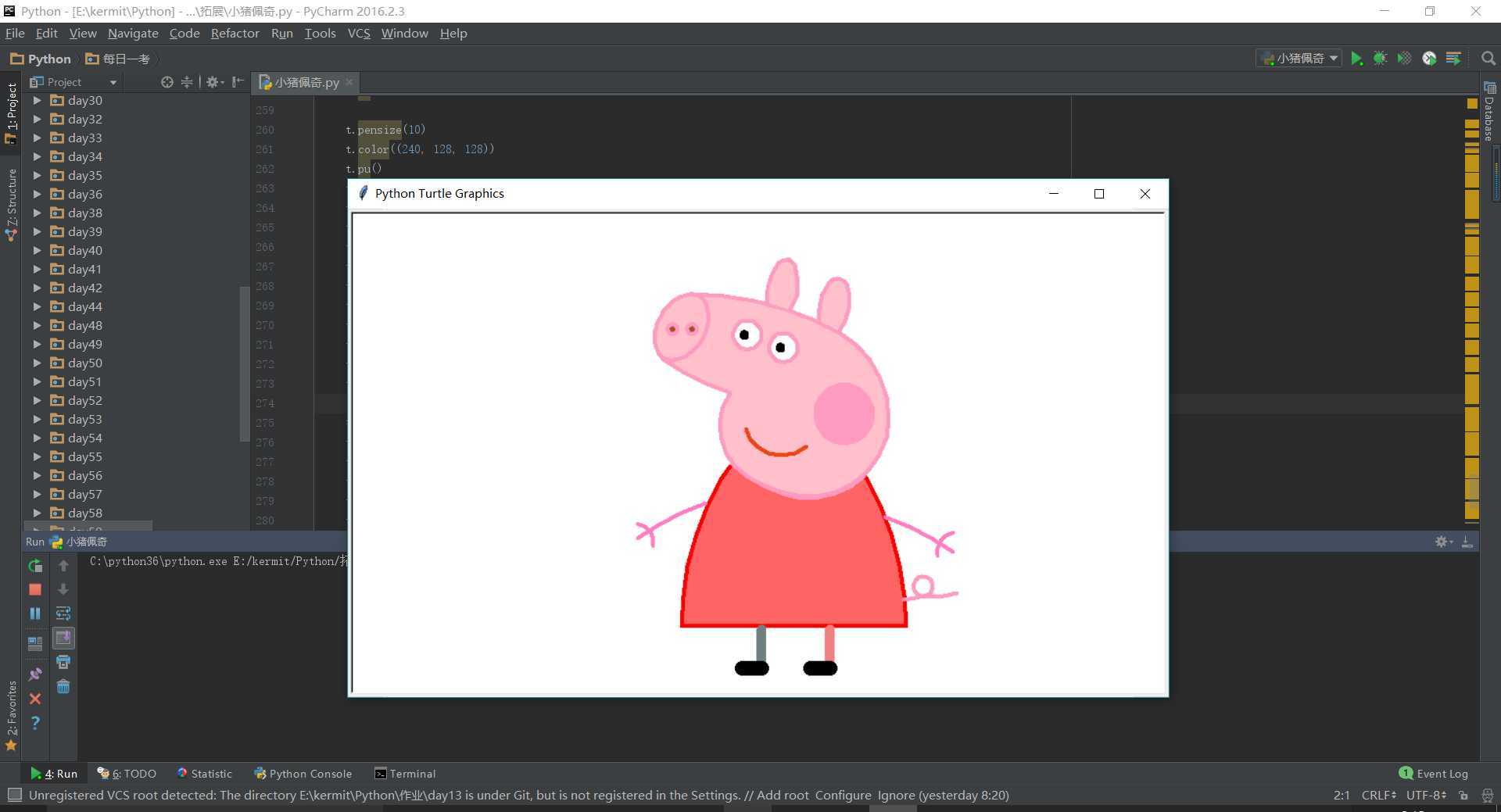The height and width of the screenshot is (812, 1501).
Task: Open the 7: Structure side panel
Action: click(x=11, y=205)
